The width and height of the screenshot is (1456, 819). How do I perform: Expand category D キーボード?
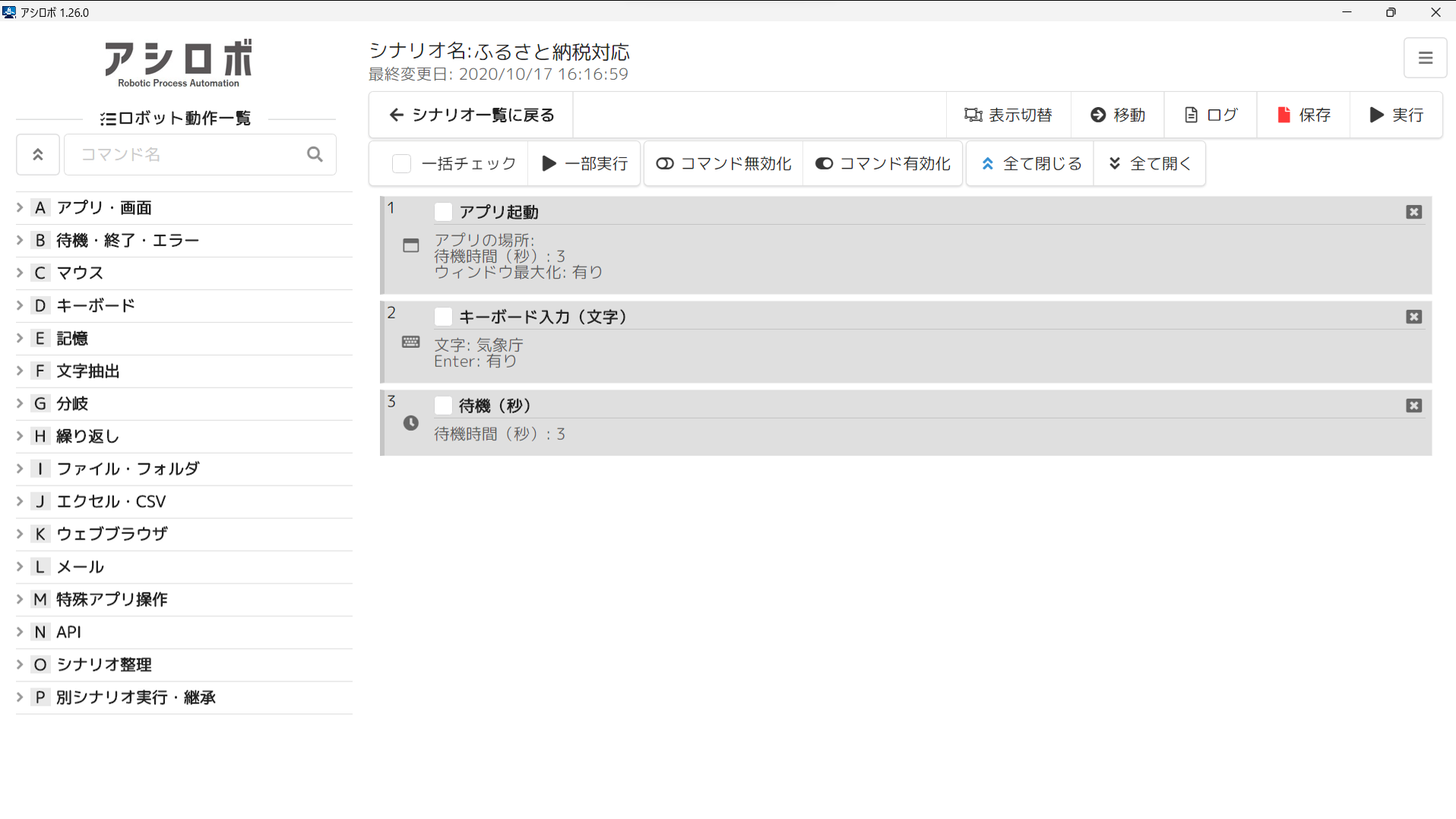pos(184,305)
